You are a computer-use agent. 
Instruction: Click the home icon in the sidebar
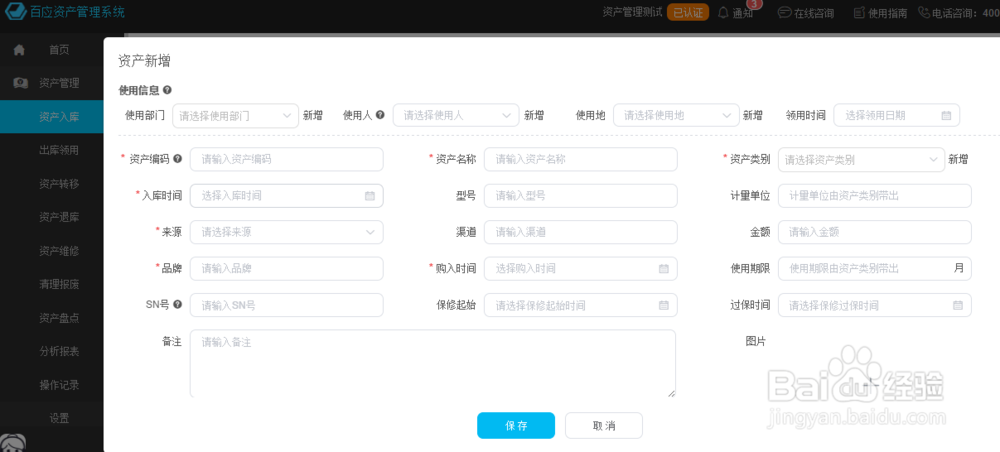pos(19,50)
